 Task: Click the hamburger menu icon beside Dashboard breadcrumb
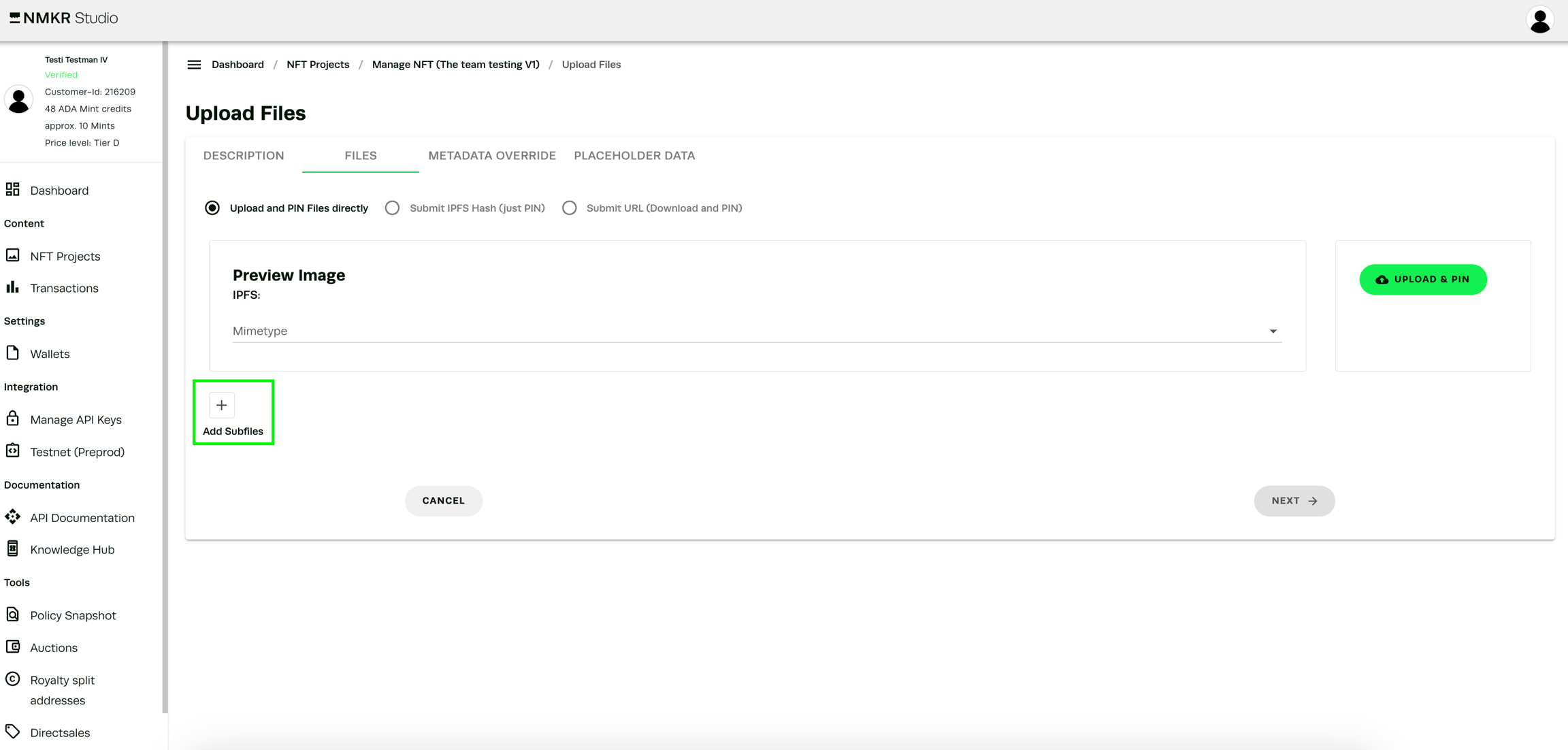point(194,65)
